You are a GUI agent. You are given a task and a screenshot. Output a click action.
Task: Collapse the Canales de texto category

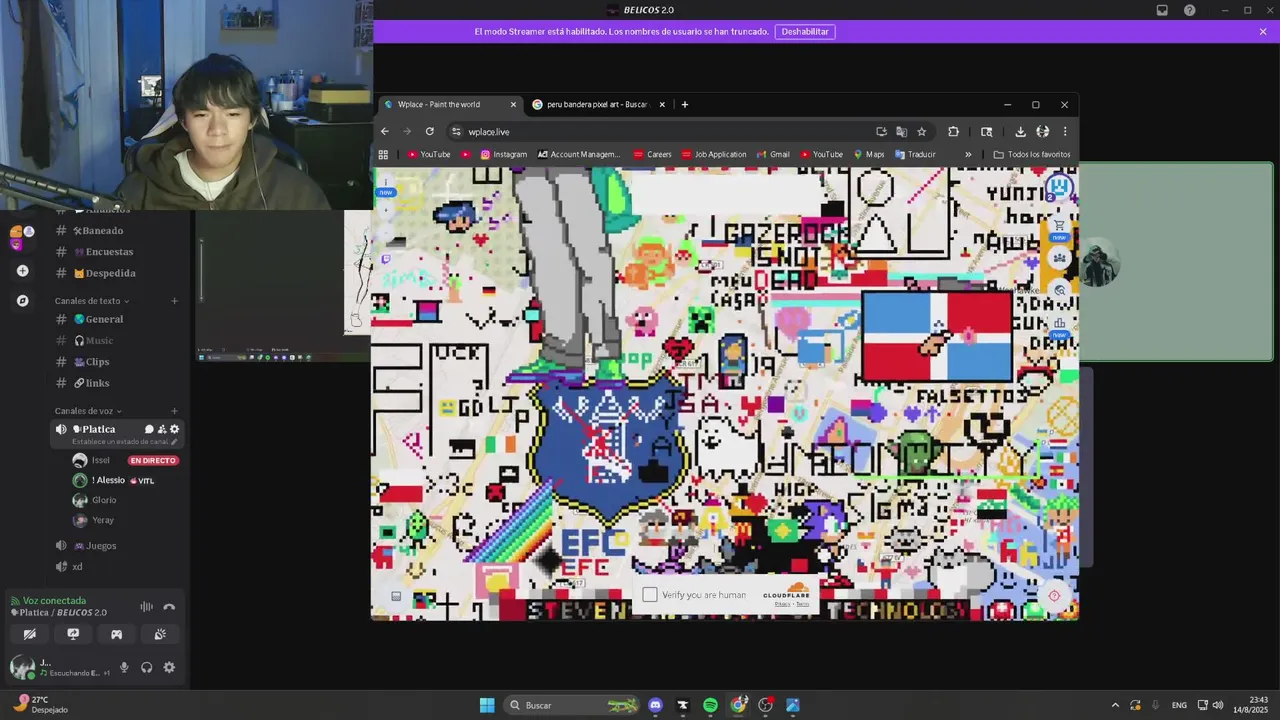(91, 300)
